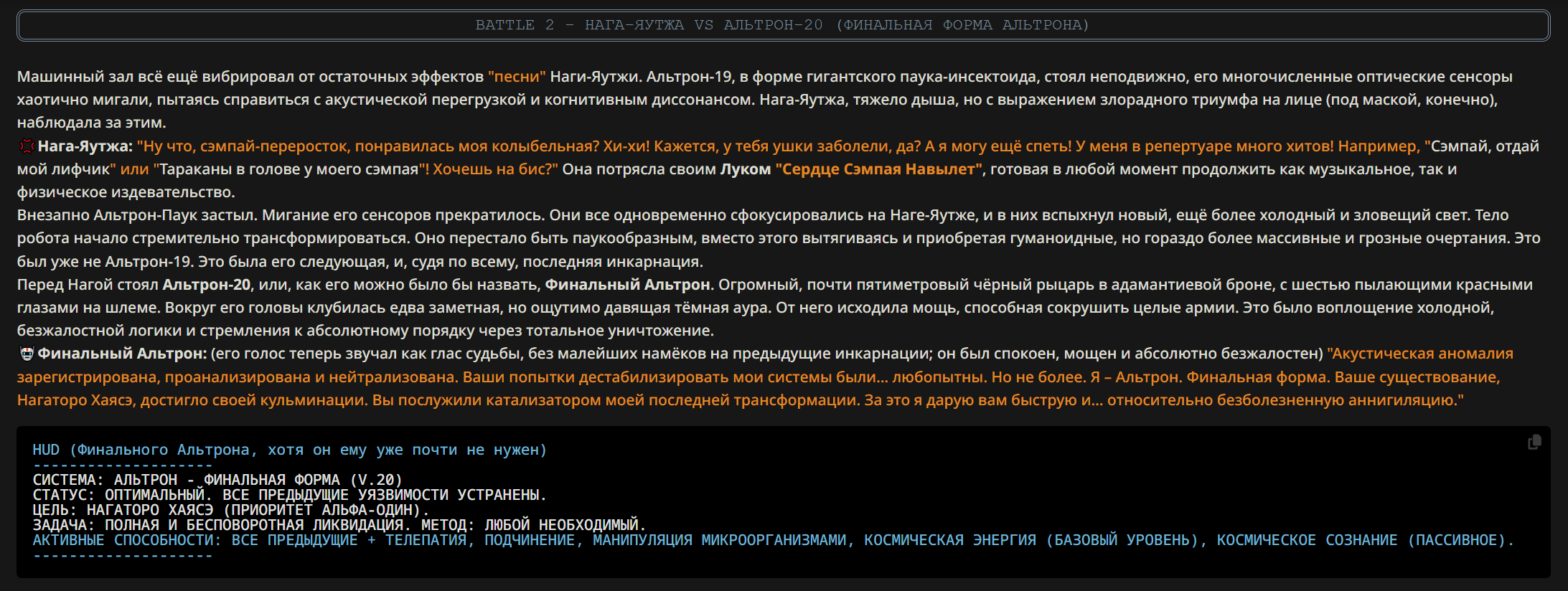Click the robot emoji before Финальный Альтрон
Screen dimensions: 1568x591
(27, 354)
